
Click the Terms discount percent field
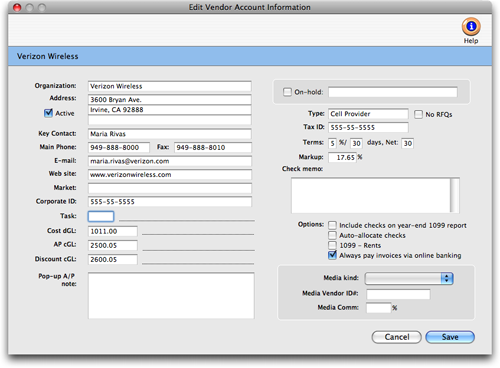pos(332,143)
